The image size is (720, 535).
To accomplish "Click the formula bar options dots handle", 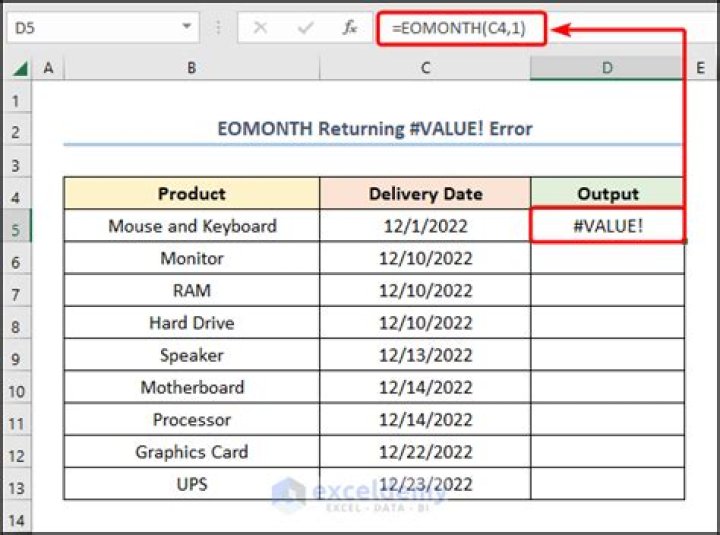I will 218,28.
